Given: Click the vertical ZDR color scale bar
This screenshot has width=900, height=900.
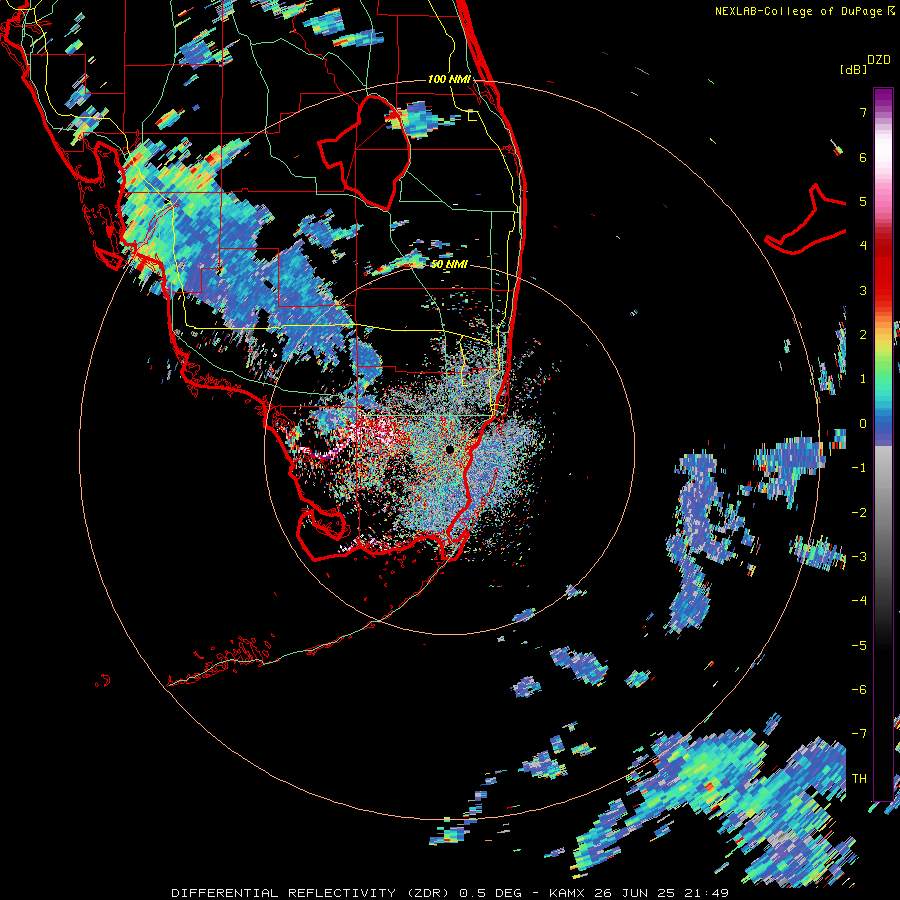Looking at the screenshot, I should [x=883, y=444].
